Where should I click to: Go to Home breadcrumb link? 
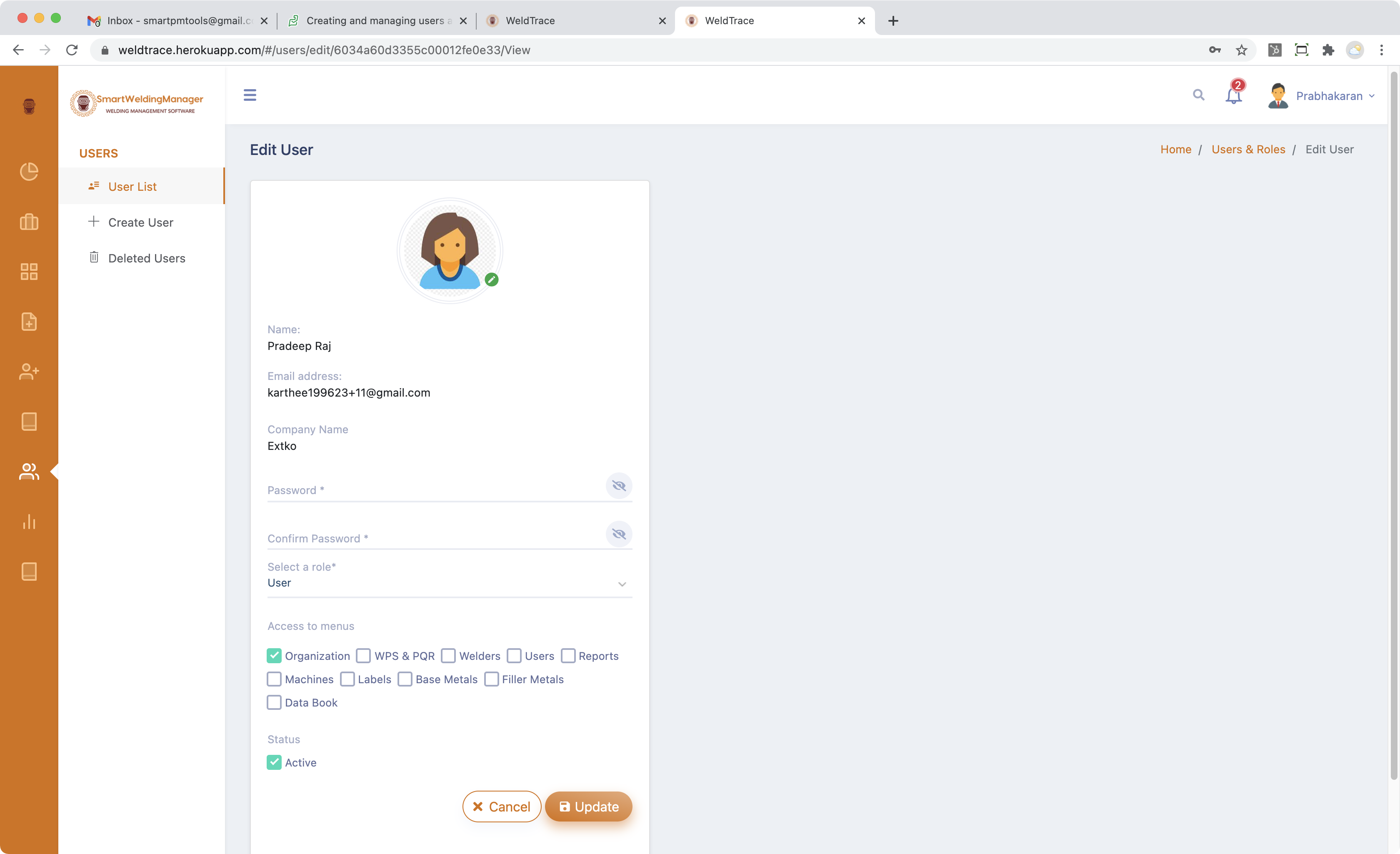tap(1175, 149)
